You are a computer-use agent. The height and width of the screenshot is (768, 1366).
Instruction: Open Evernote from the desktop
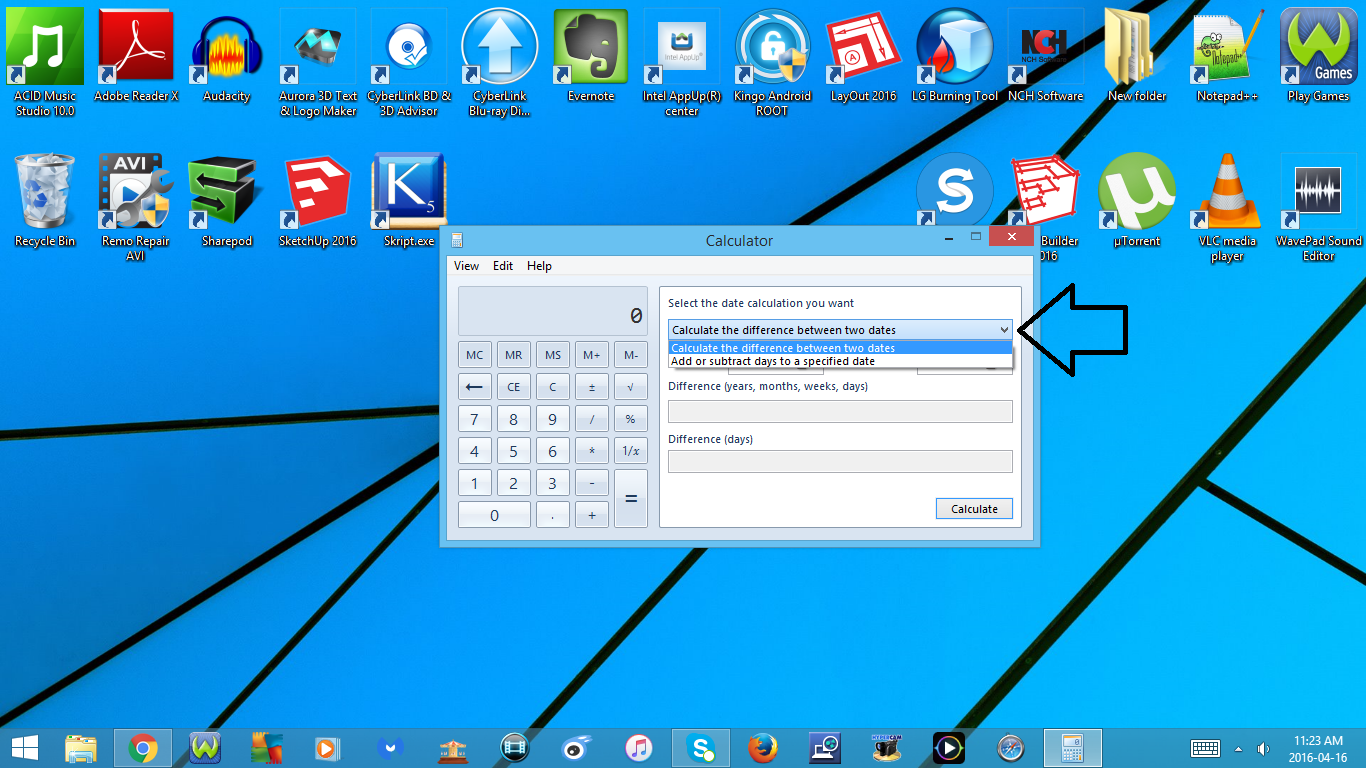[590, 46]
